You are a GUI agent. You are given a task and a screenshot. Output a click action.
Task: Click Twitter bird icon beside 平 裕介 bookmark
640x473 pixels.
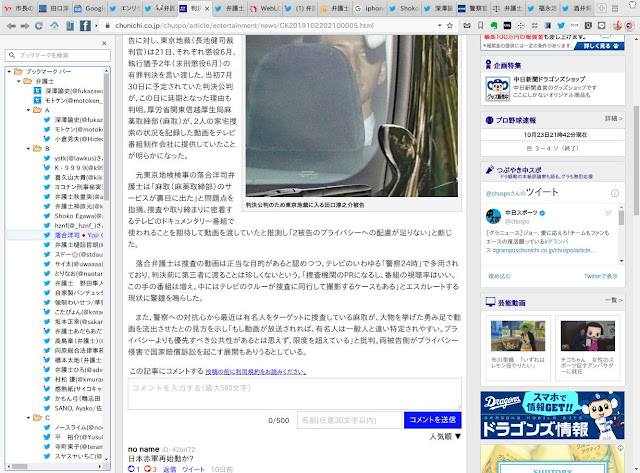click(x=47, y=437)
